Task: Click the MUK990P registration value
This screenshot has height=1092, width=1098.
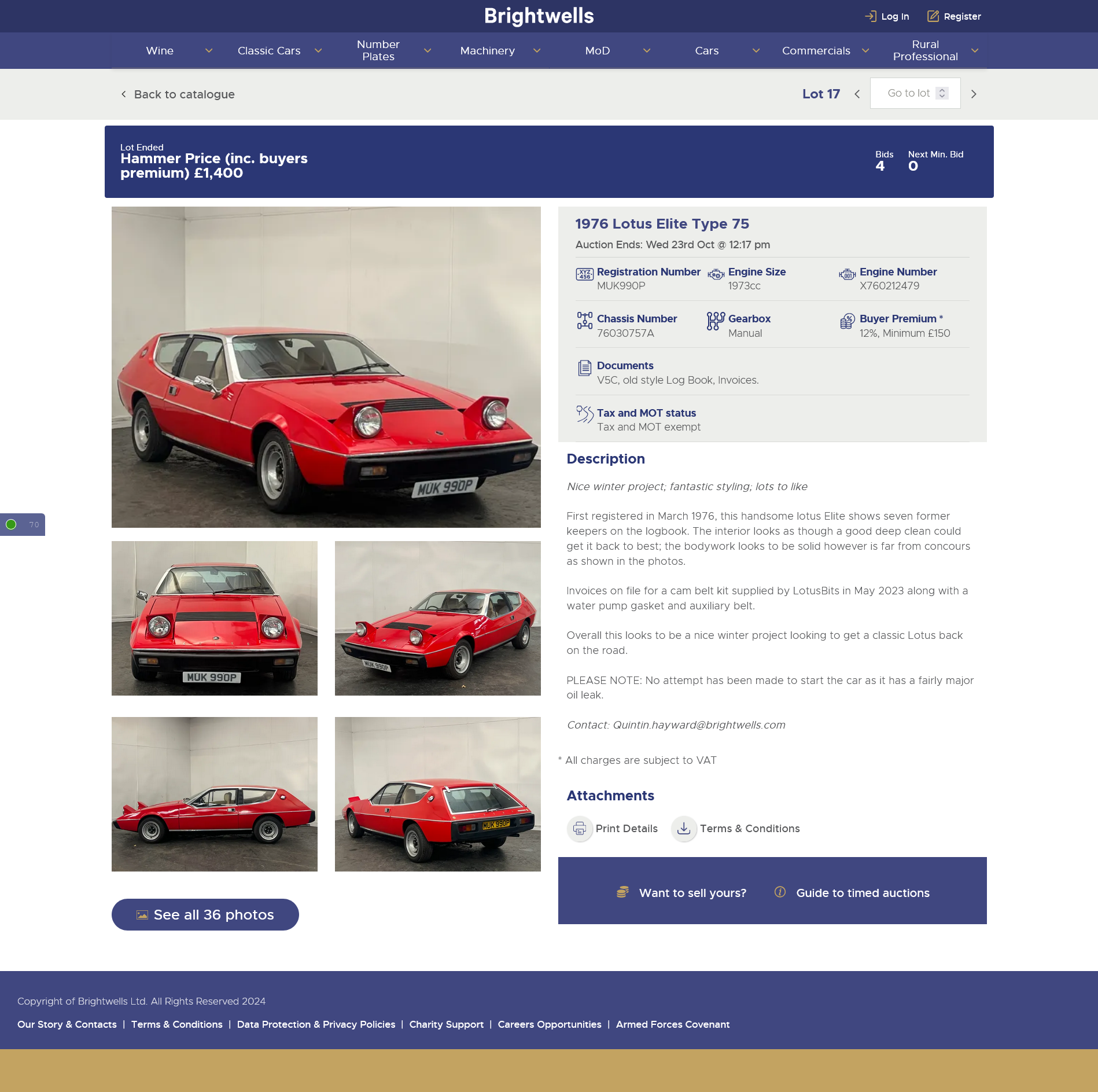Action: click(x=621, y=286)
